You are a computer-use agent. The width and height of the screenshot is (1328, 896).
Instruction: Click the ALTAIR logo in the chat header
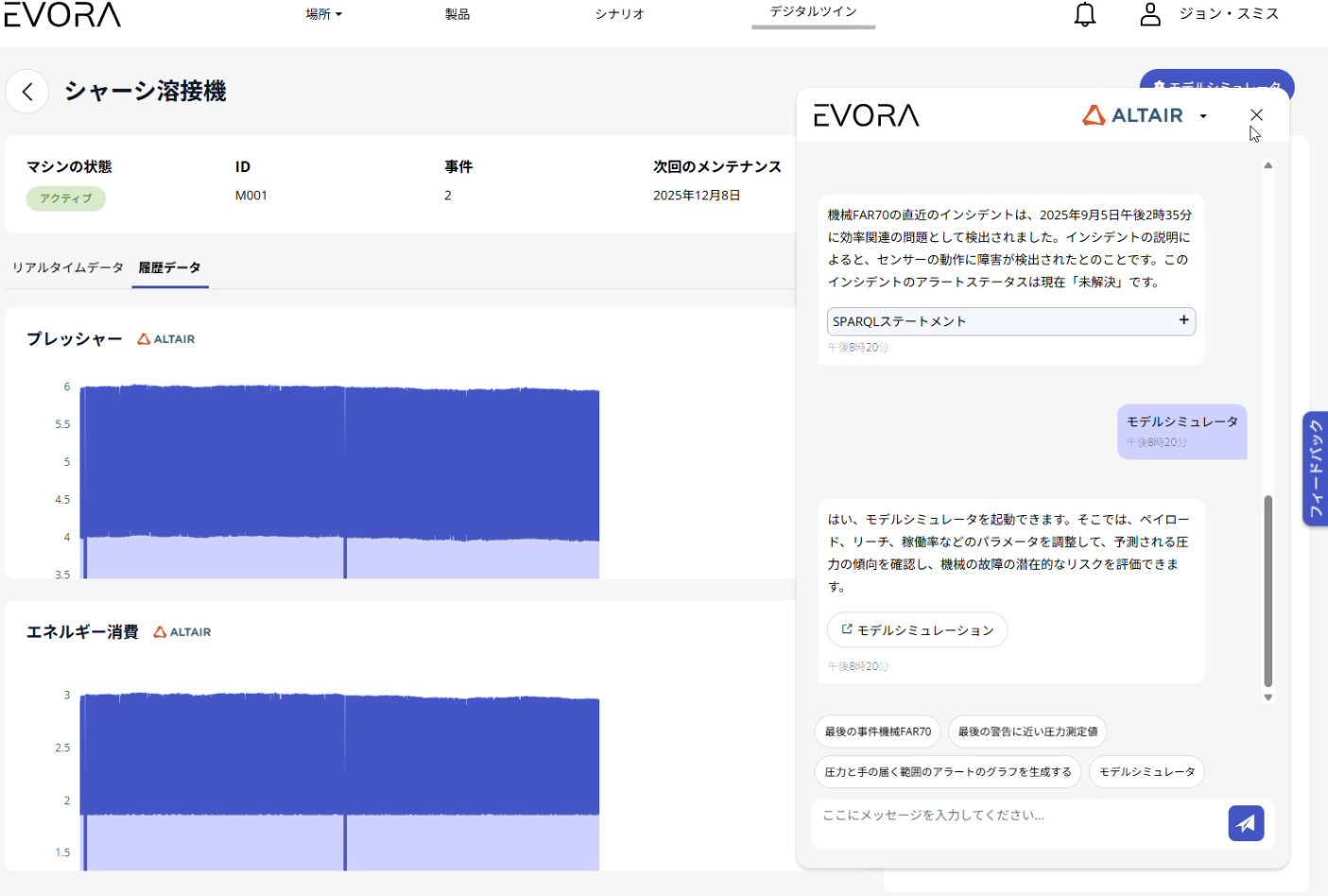click(1133, 115)
